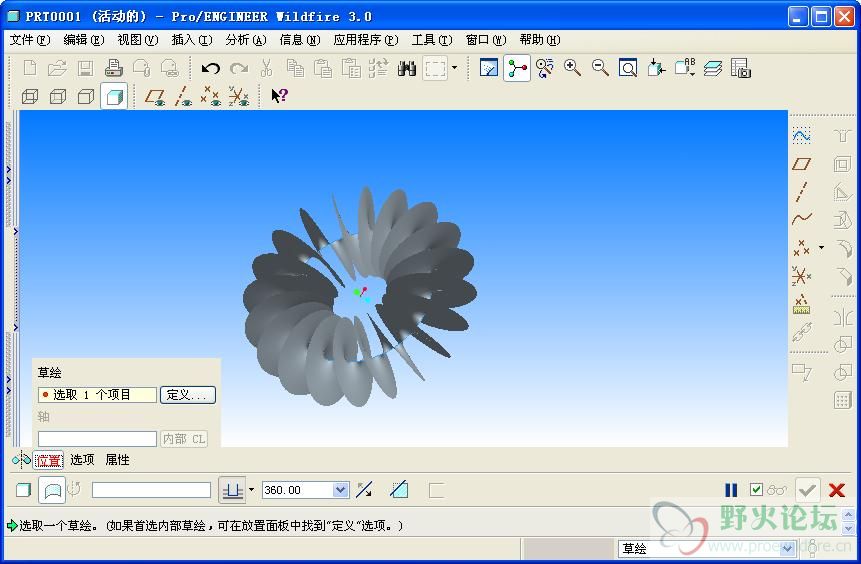Click the Datum Axis tool
861x564 pixels.
[x=802, y=192]
